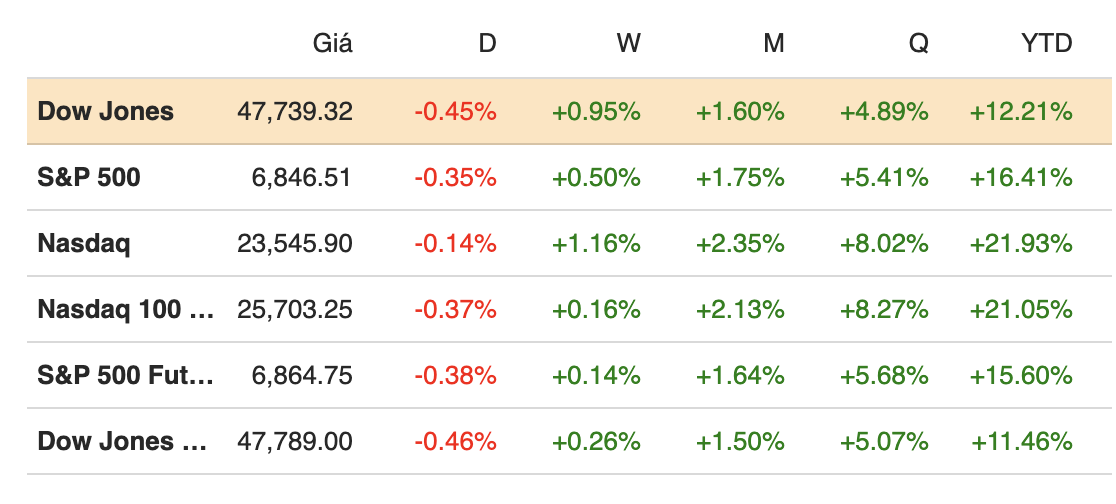The height and width of the screenshot is (504, 1116).
Task: Open the S&P 500 index link
Action: 89,177
